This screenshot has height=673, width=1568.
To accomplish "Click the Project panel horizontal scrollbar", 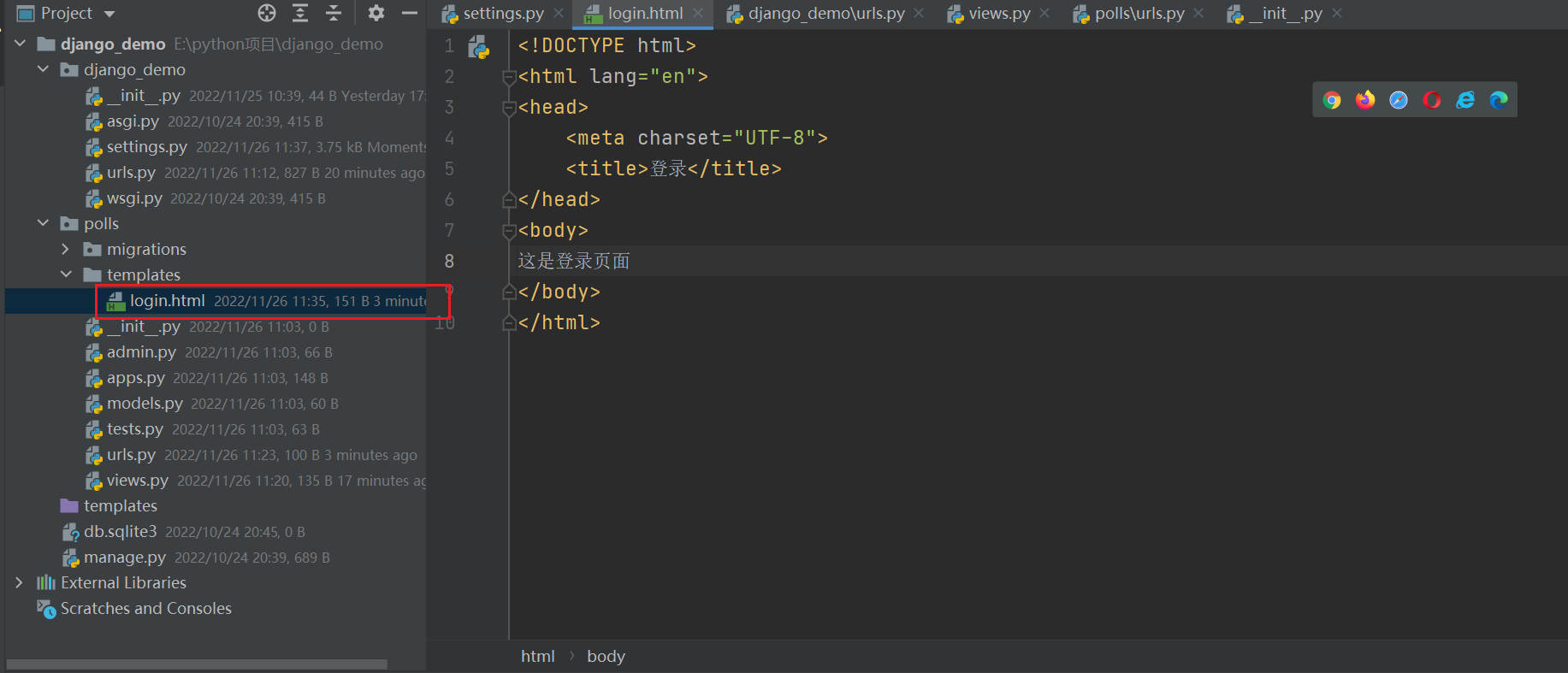I will tap(197, 664).
